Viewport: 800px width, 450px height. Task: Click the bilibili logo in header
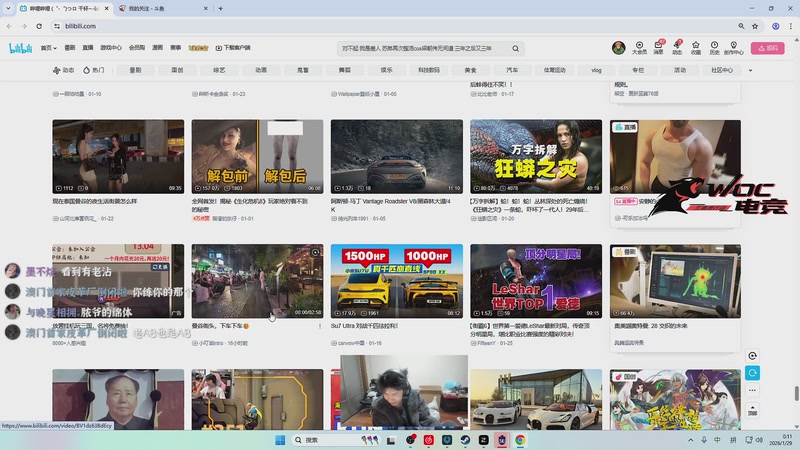(x=20, y=48)
